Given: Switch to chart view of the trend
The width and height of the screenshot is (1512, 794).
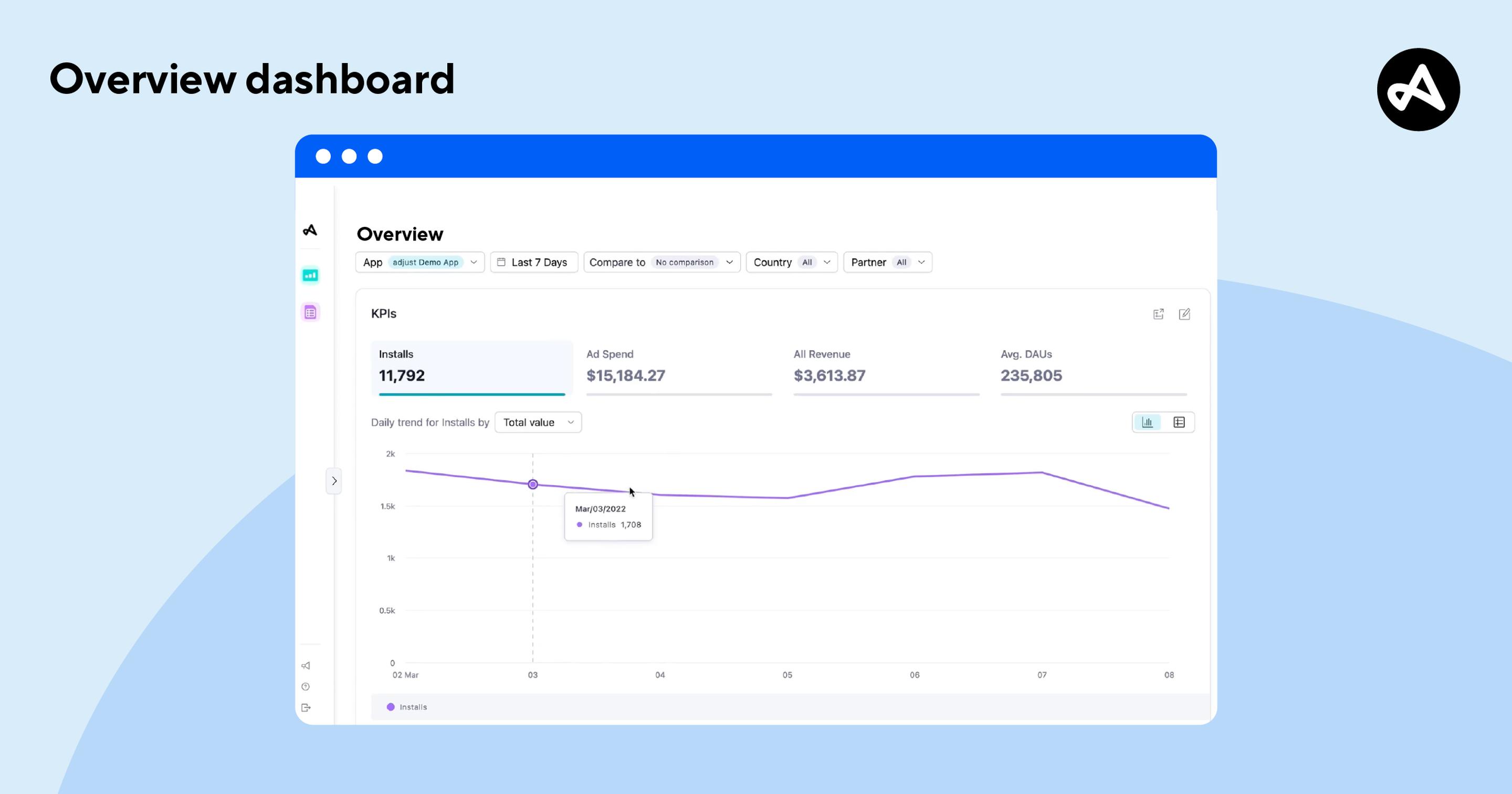Looking at the screenshot, I should point(1148,422).
